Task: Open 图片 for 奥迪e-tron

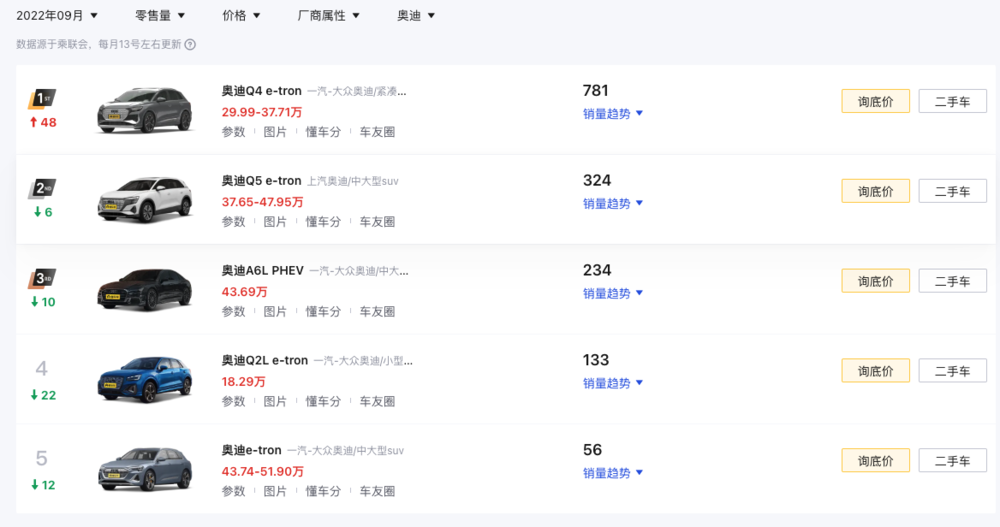Action: point(275,492)
